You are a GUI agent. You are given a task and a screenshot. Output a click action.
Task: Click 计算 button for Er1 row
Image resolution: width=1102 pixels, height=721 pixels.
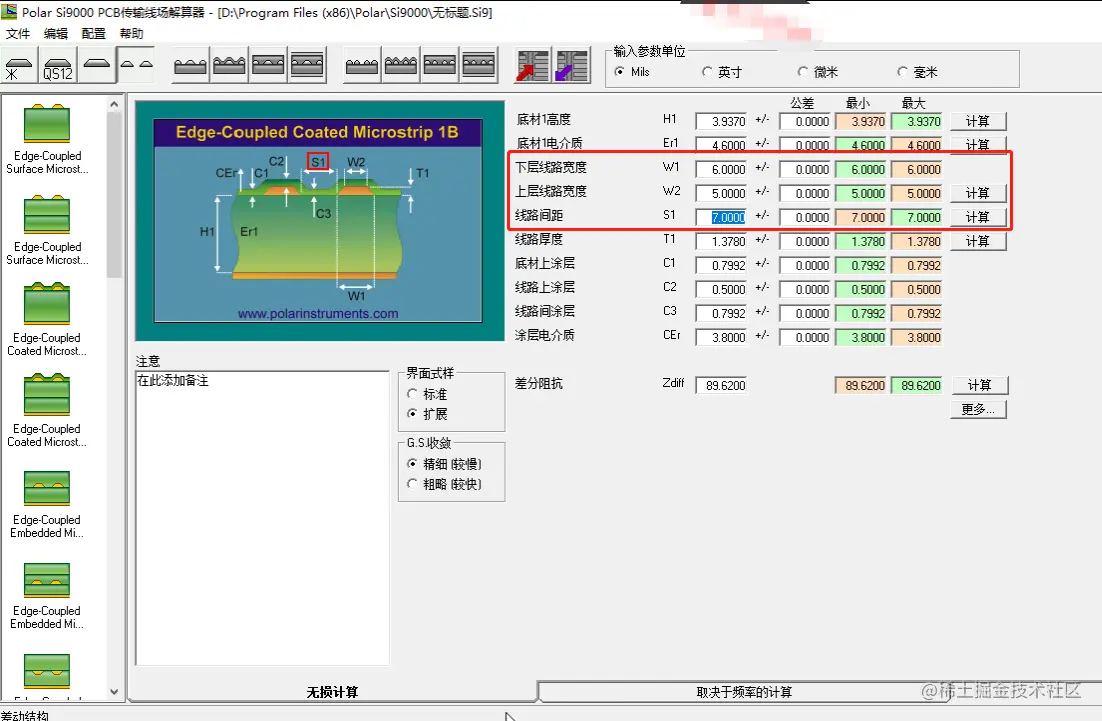point(978,145)
